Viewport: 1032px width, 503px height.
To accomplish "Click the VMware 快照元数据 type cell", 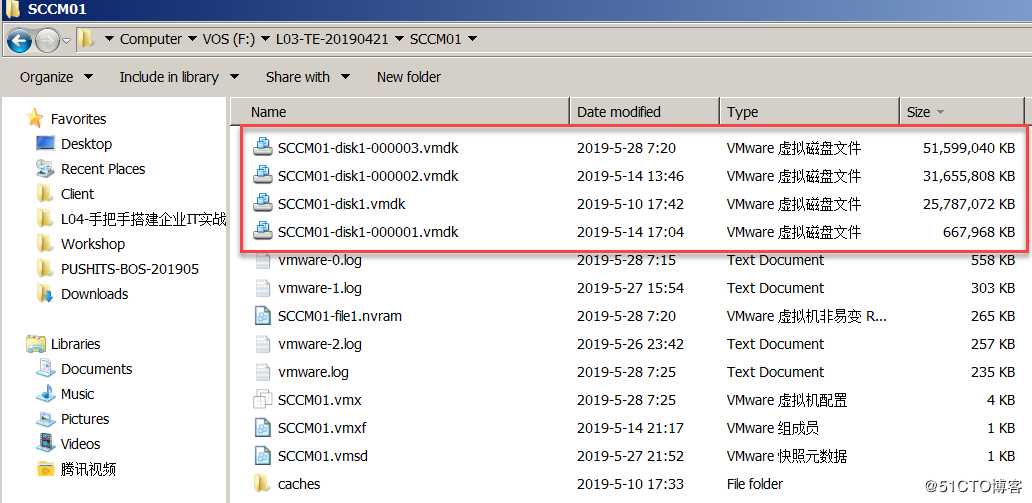I will tap(787, 456).
